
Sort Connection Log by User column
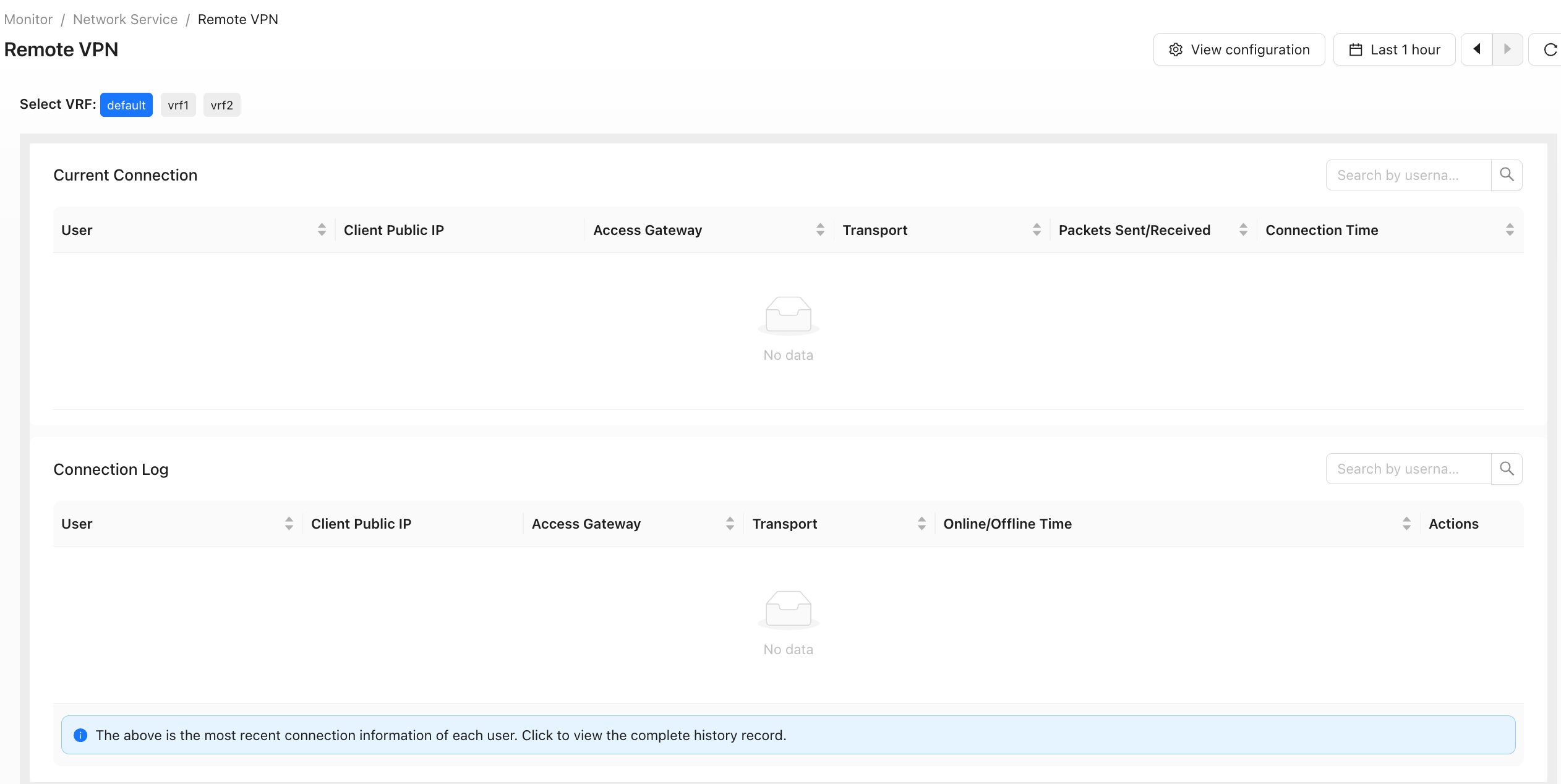(x=289, y=524)
